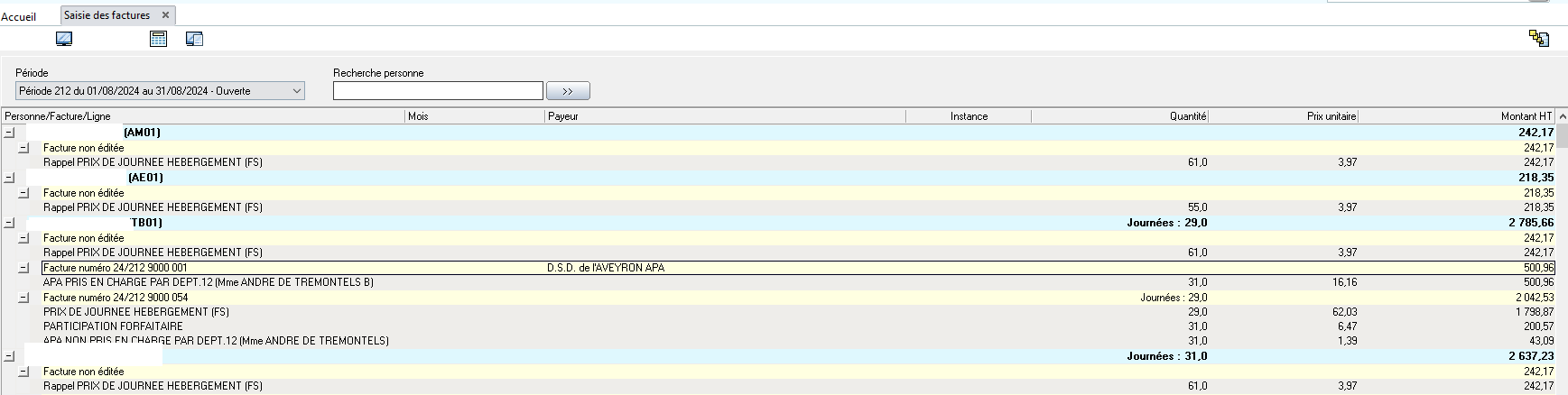1568x395 pixels.
Task: Click the calculator icon in the toolbar
Action: coord(159,39)
